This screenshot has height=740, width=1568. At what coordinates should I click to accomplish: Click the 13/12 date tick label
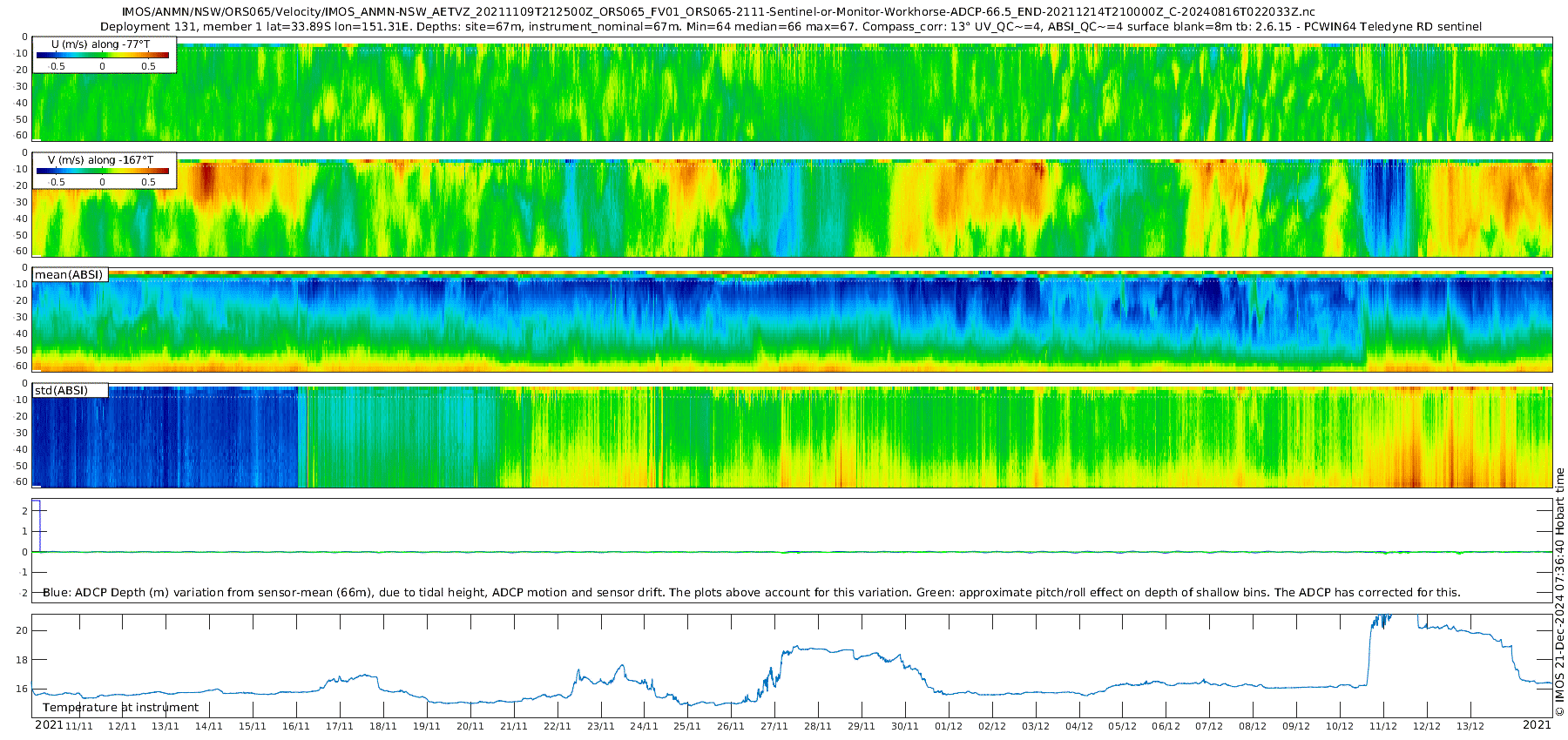tap(1470, 726)
